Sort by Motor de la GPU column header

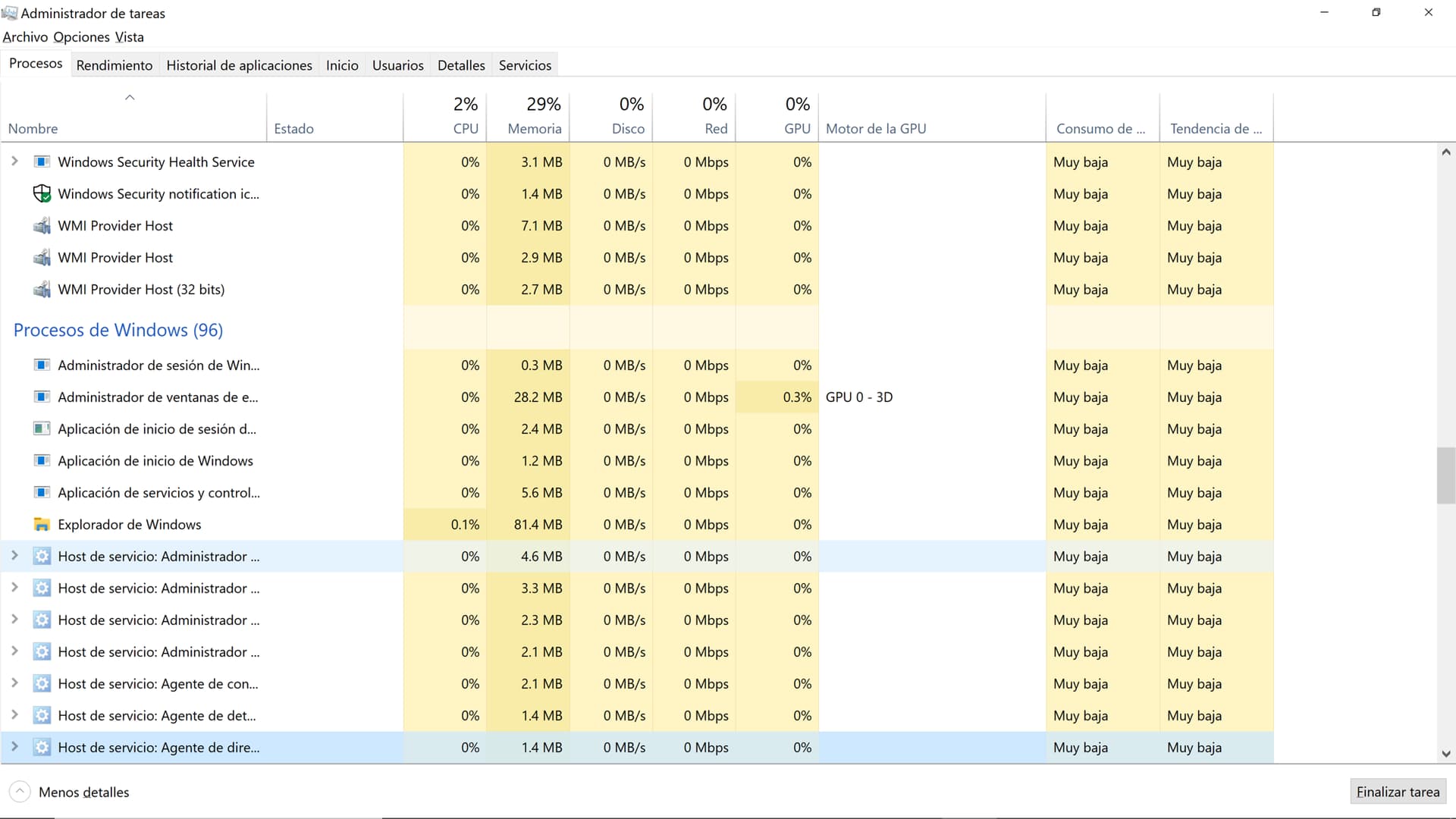[932, 118]
